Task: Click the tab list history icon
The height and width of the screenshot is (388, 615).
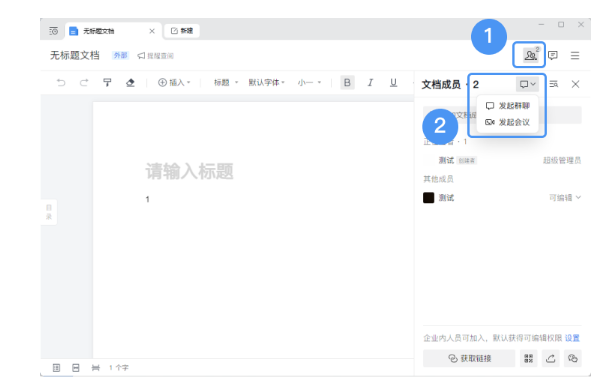Action: point(54,31)
